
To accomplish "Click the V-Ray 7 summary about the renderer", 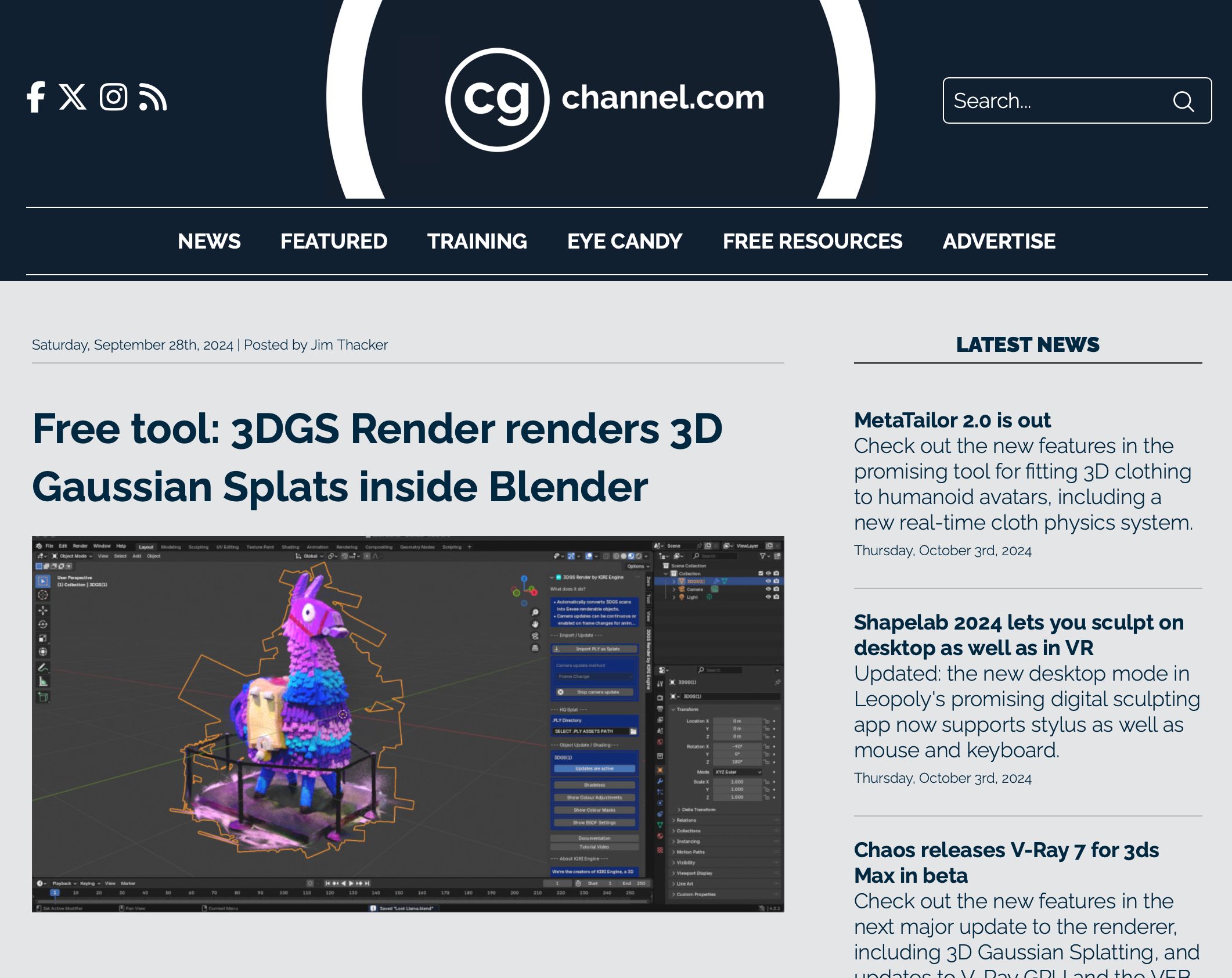I will (x=1026, y=934).
